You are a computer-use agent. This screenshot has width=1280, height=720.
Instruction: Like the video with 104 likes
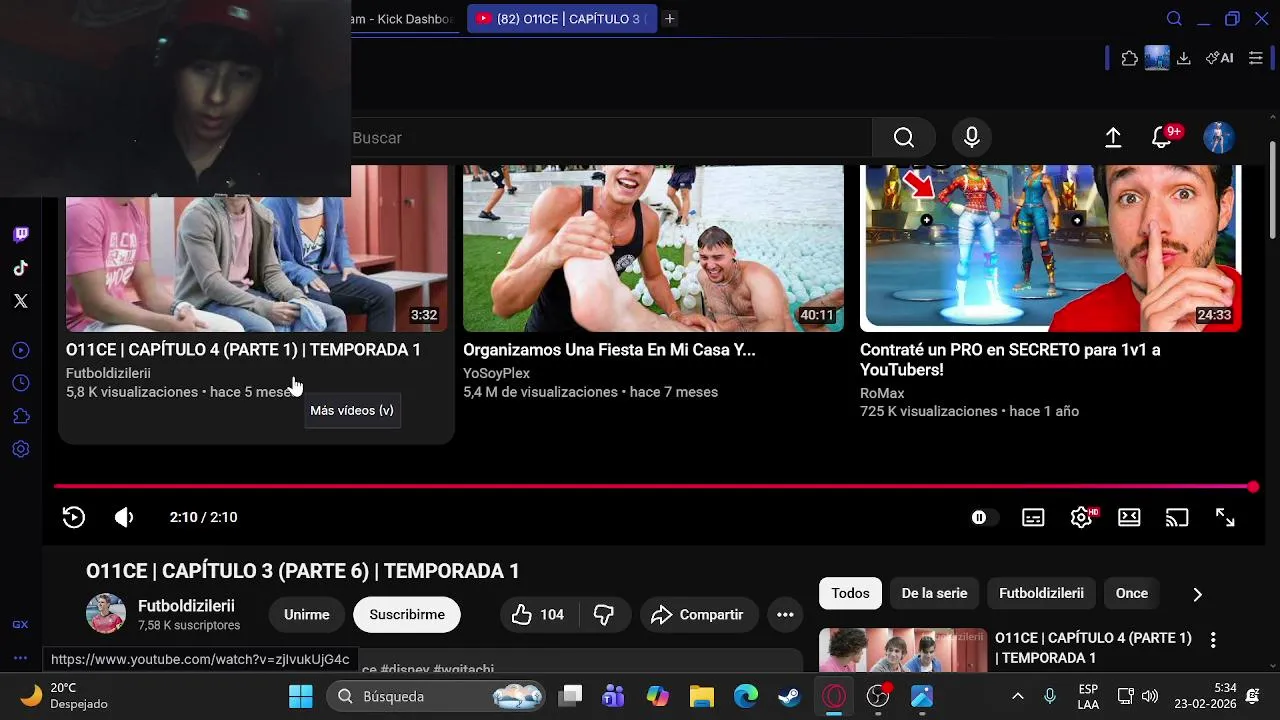click(538, 615)
